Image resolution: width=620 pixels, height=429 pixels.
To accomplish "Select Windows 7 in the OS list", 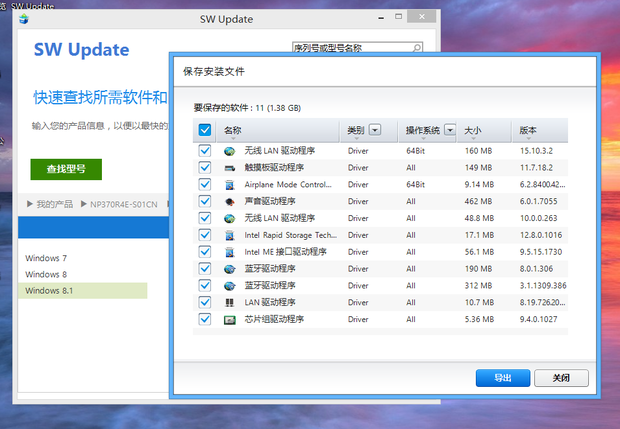I will [46, 258].
